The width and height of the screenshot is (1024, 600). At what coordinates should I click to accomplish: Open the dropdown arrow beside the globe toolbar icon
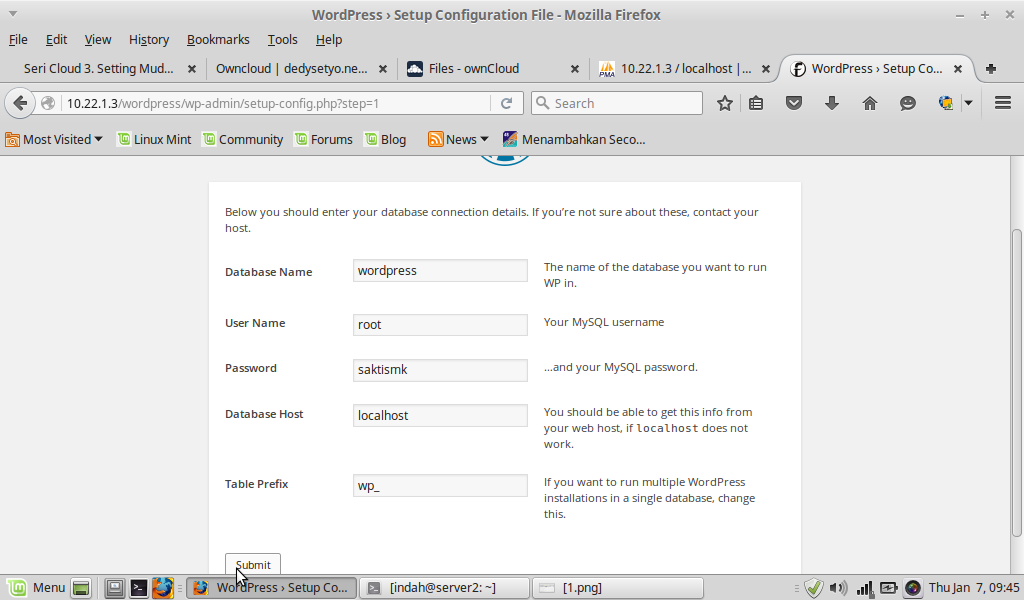968,103
